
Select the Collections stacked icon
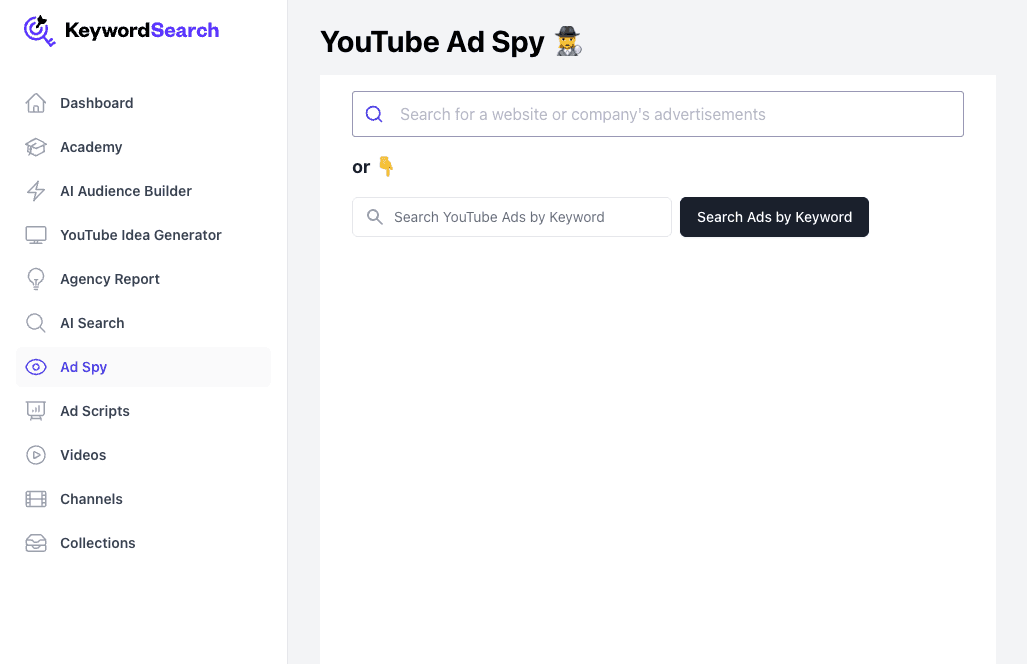(x=36, y=543)
